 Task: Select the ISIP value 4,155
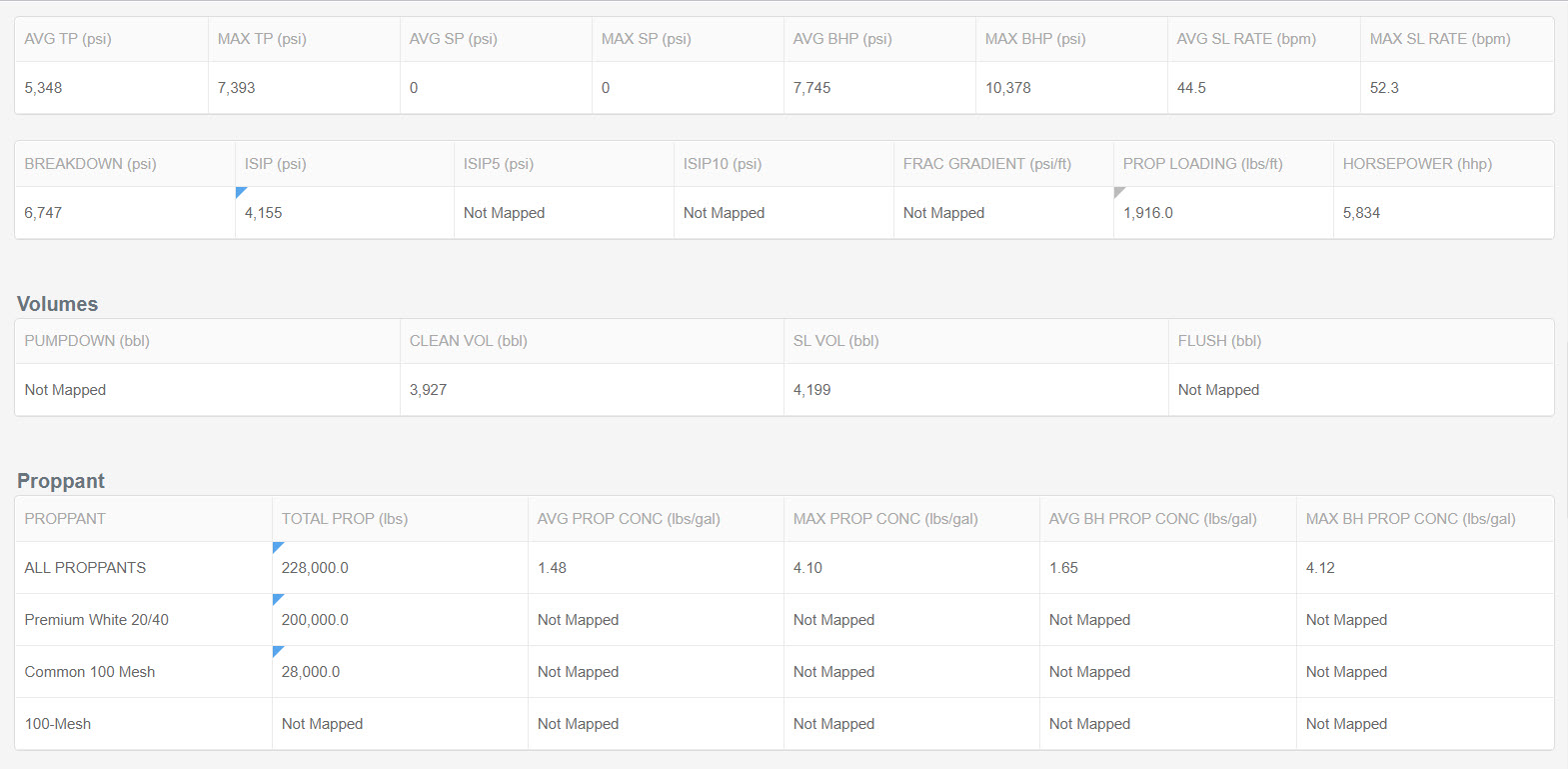point(264,213)
